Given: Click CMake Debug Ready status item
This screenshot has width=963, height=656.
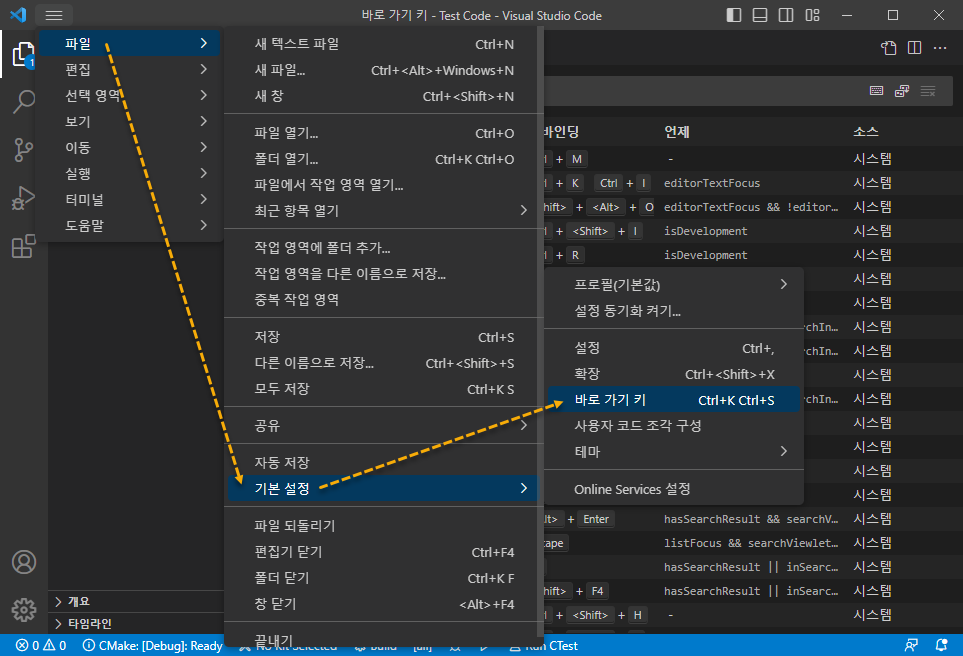Looking at the screenshot, I should [x=152, y=646].
